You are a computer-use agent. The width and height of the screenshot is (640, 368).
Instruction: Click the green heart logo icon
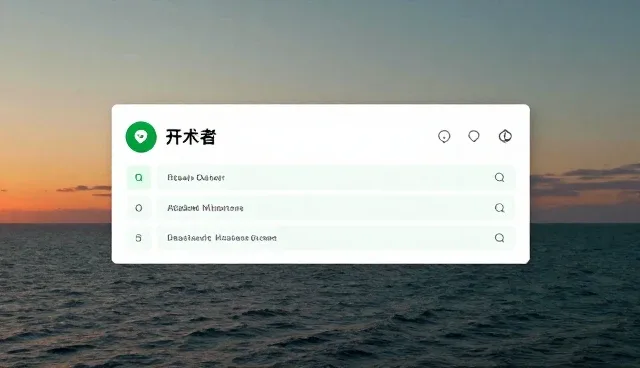(141, 137)
